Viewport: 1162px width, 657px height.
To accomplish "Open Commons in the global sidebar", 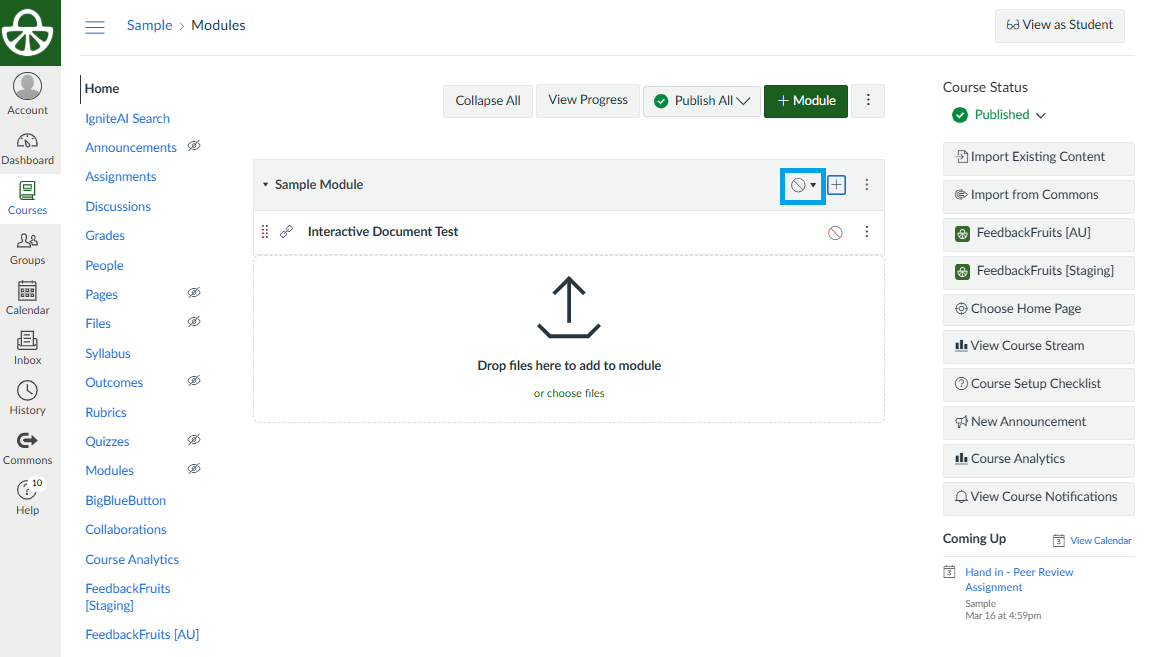I will point(28,448).
